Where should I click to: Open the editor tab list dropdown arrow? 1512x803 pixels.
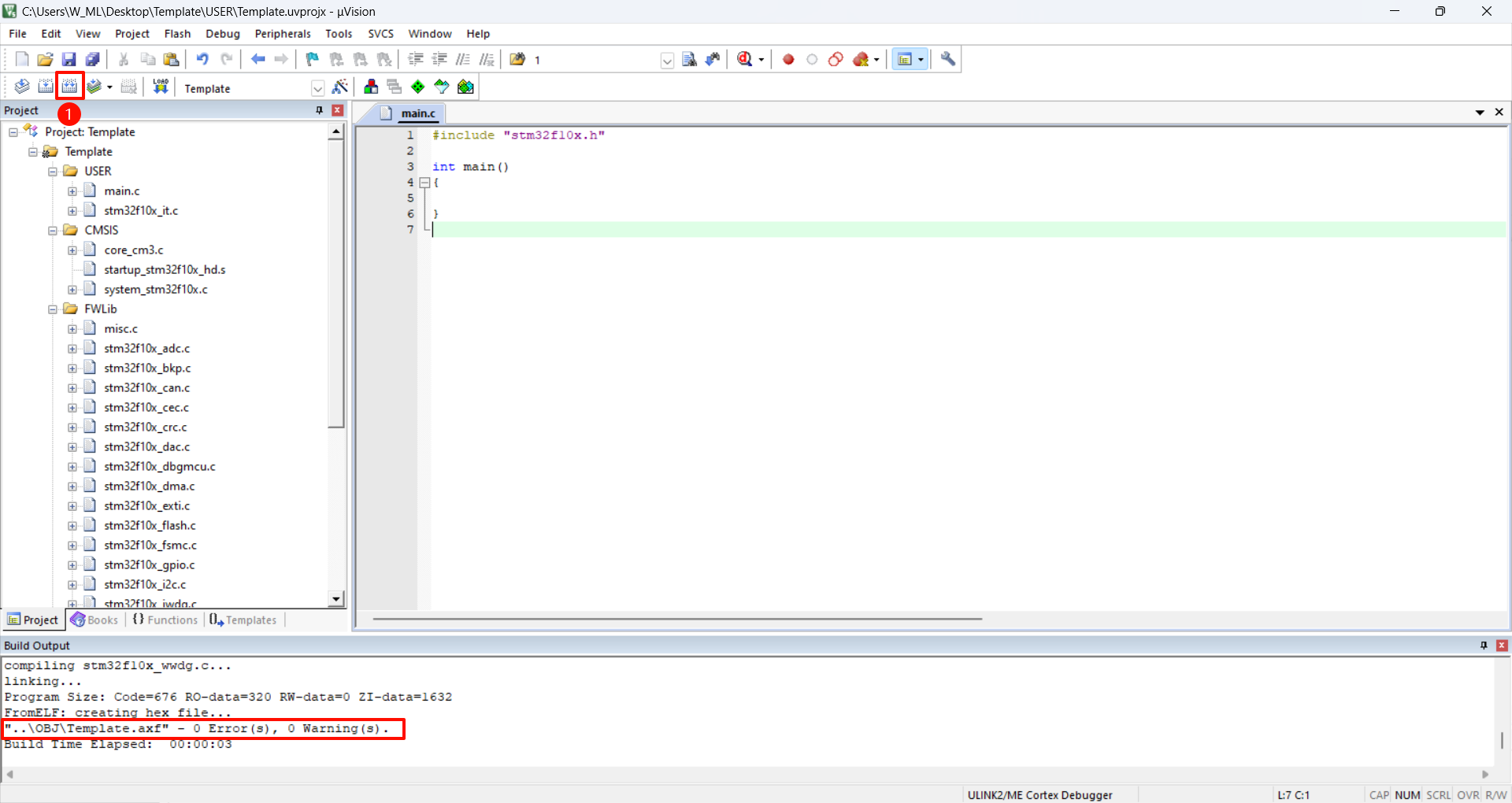[1480, 113]
